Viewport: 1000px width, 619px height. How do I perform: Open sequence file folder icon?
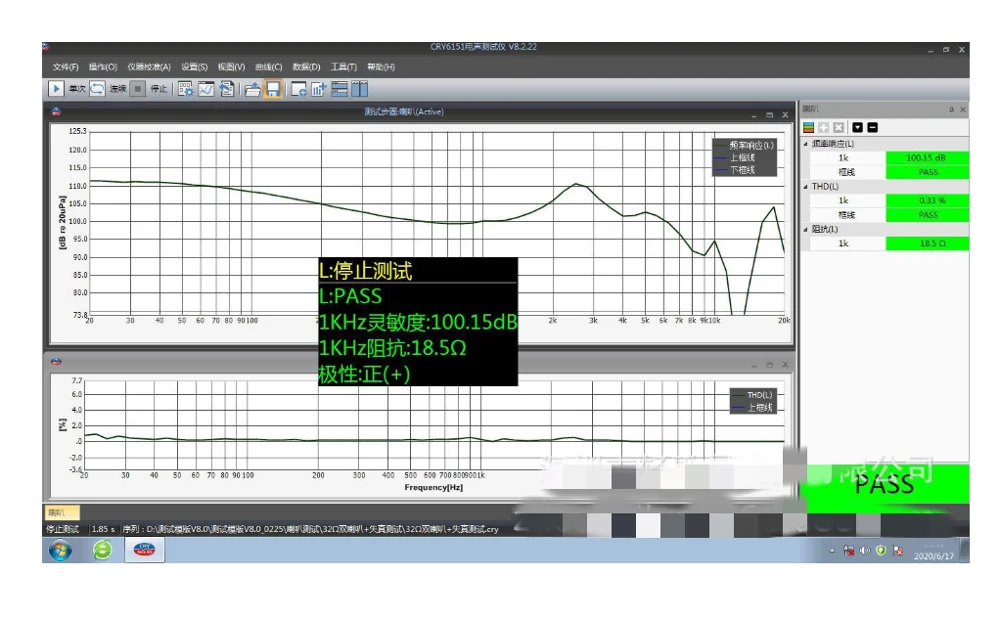click(253, 89)
